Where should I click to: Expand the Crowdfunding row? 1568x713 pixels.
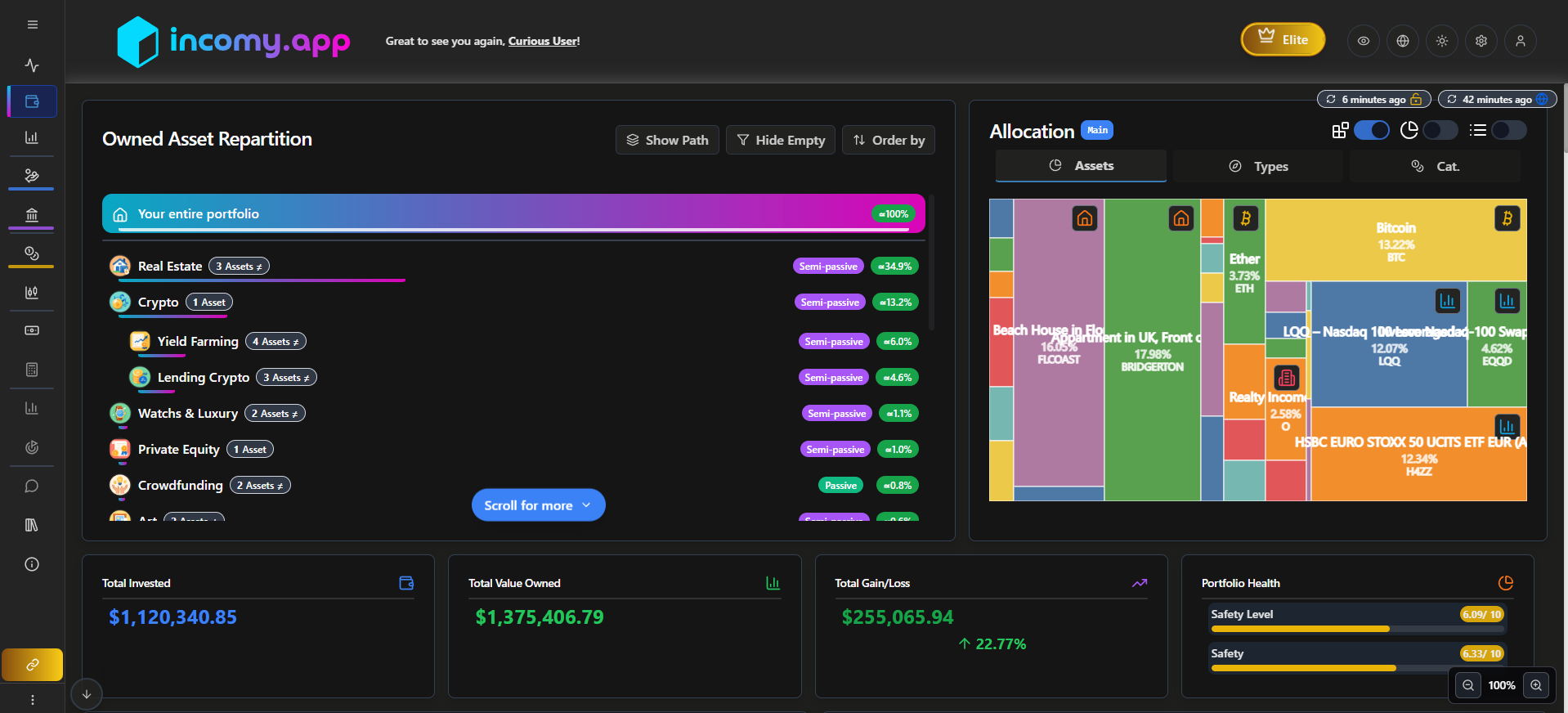[513, 485]
